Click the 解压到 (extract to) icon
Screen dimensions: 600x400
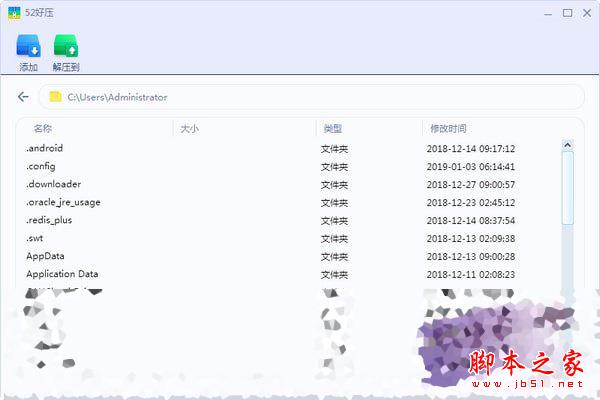(66, 46)
